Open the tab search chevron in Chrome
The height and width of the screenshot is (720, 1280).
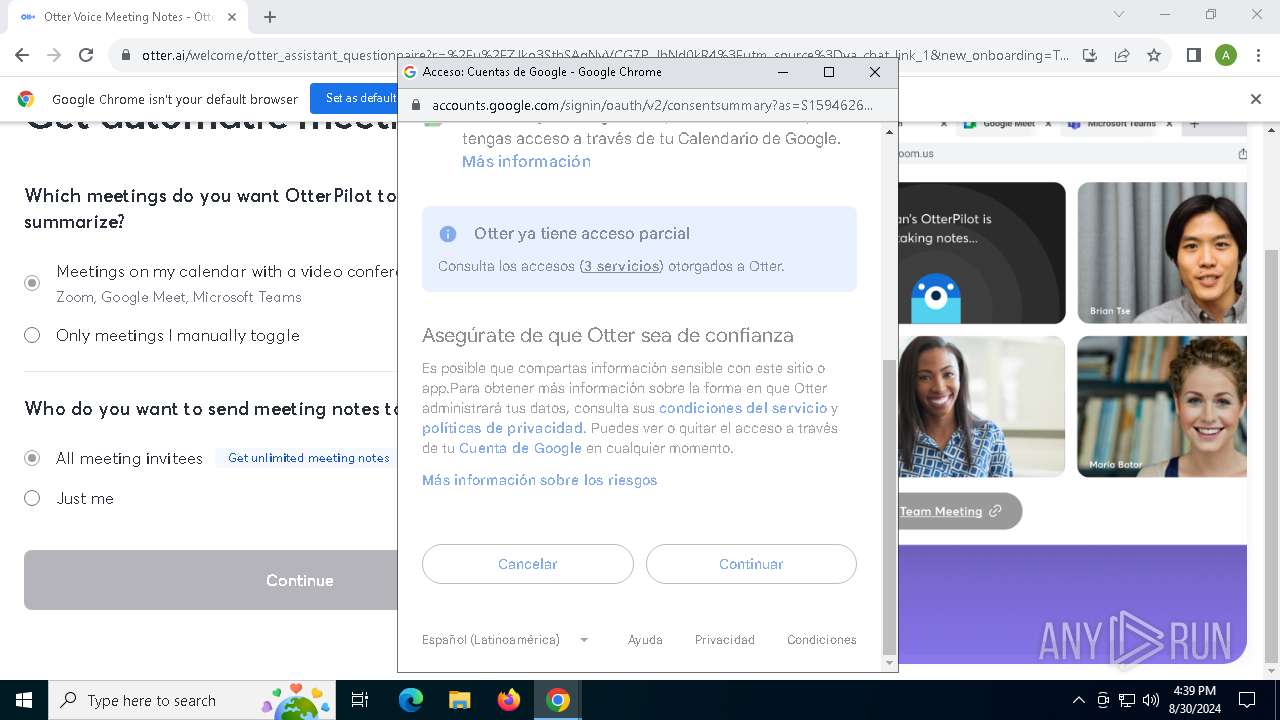pos(1119,14)
